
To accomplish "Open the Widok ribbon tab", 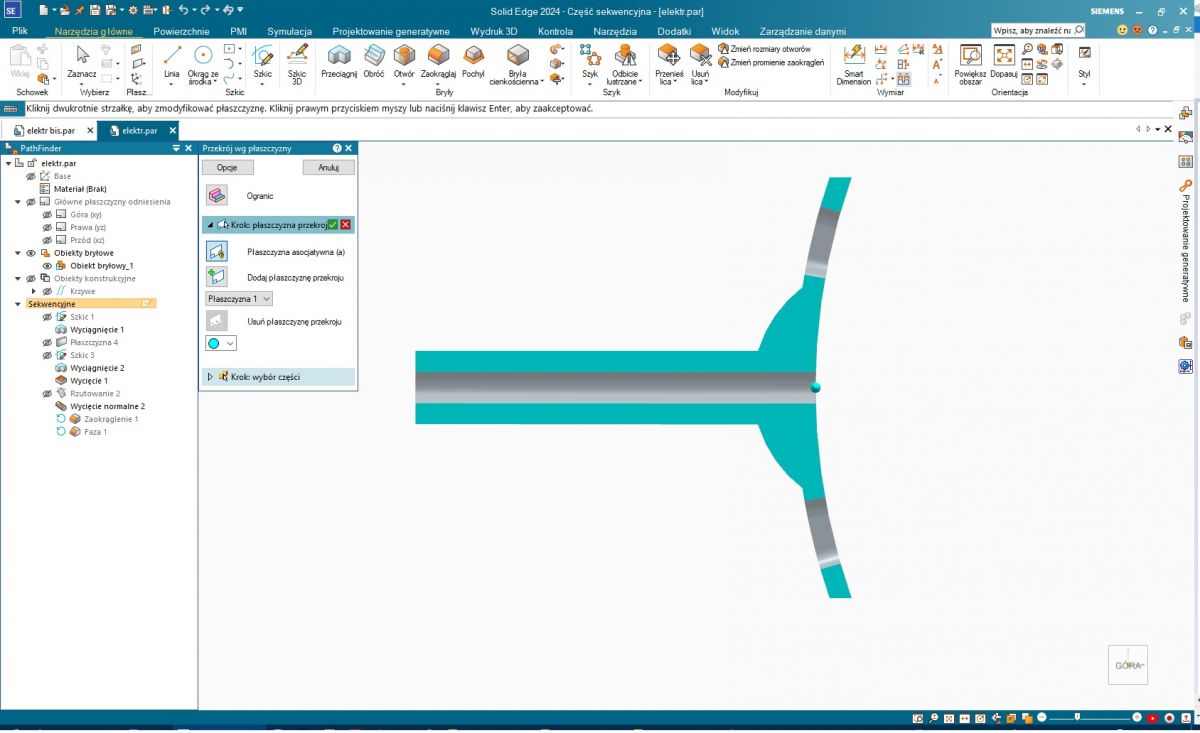I will pyautogui.click(x=725, y=31).
